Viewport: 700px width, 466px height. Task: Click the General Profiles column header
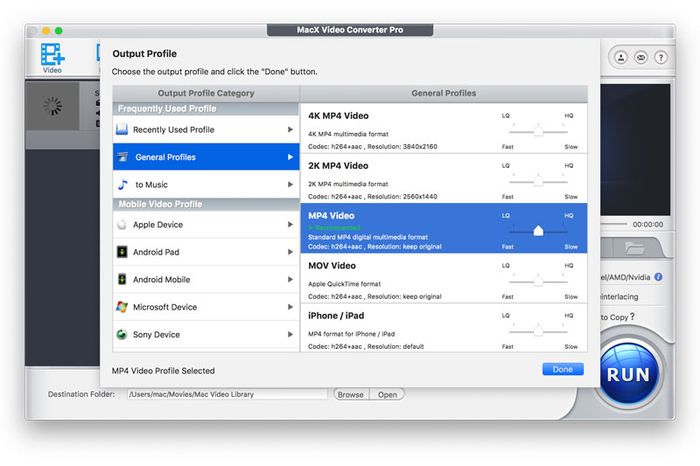pyautogui.click(x=444, y=93)
